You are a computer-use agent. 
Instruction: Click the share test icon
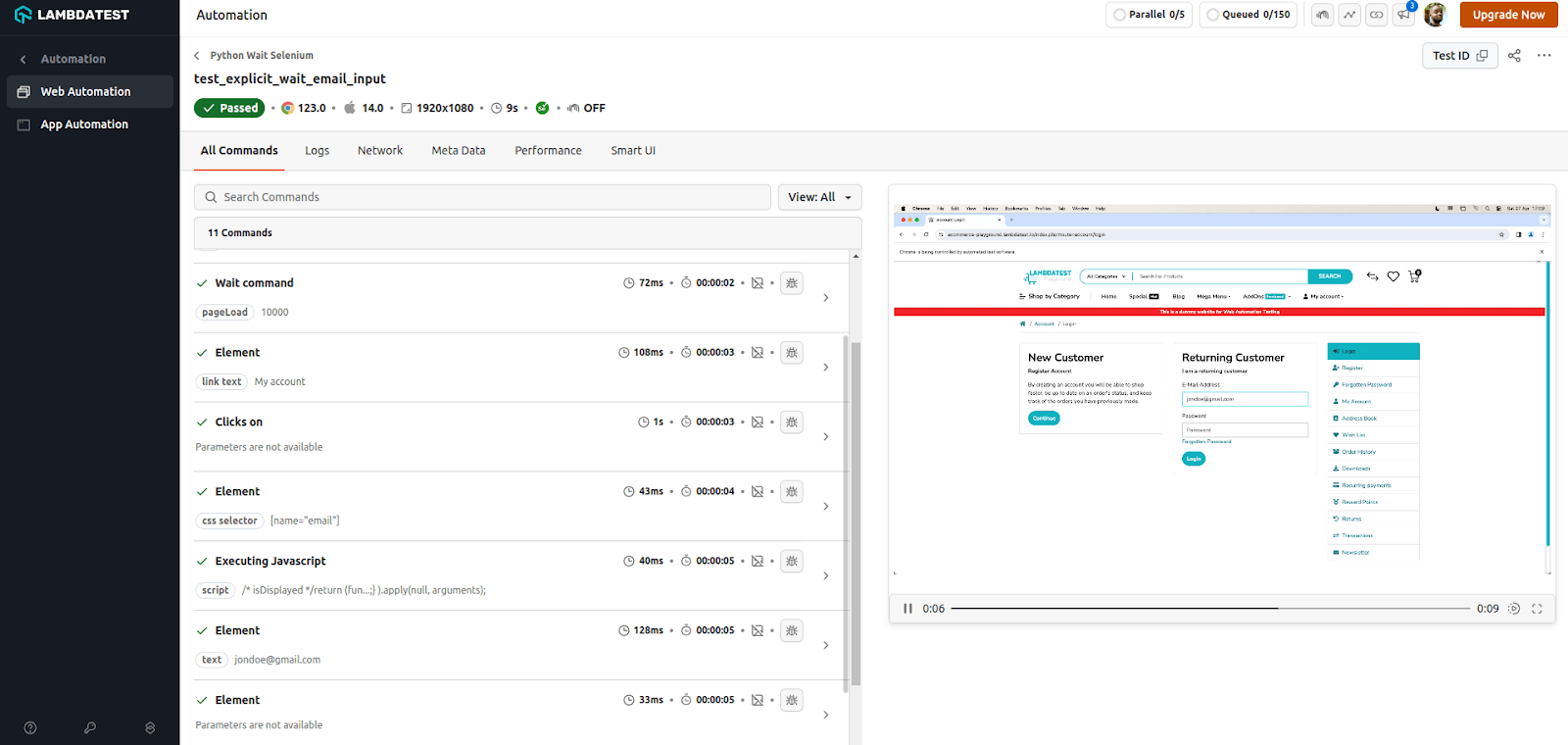1514,56
